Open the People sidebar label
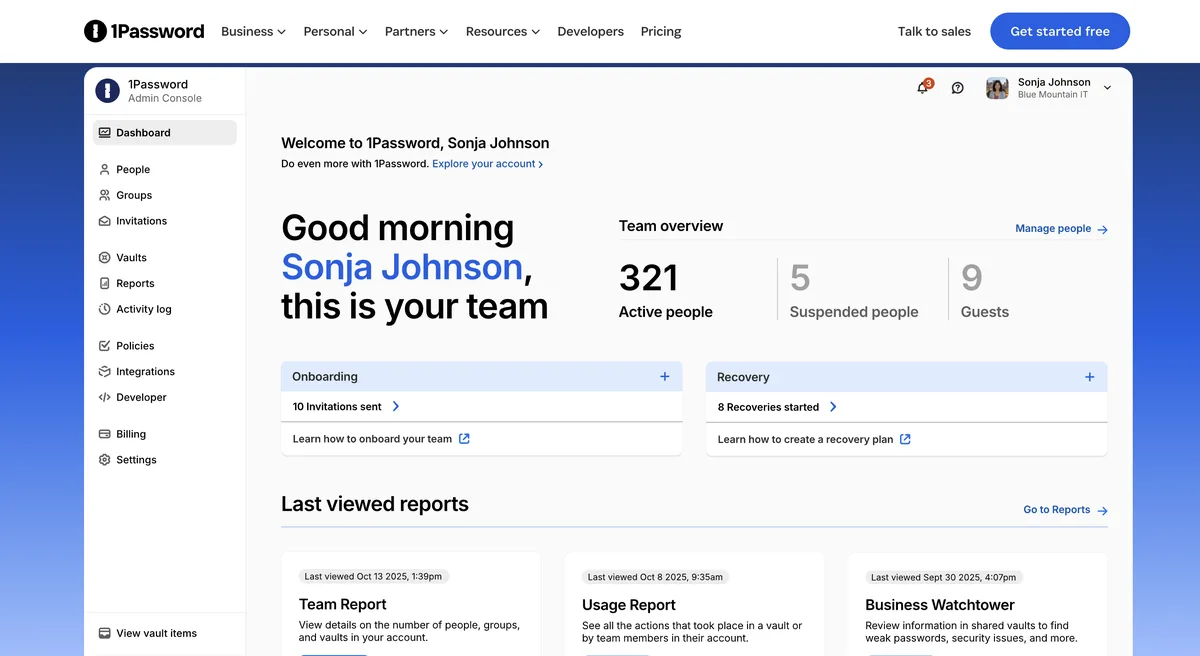 pyautogui.click(x=133, y=170)
